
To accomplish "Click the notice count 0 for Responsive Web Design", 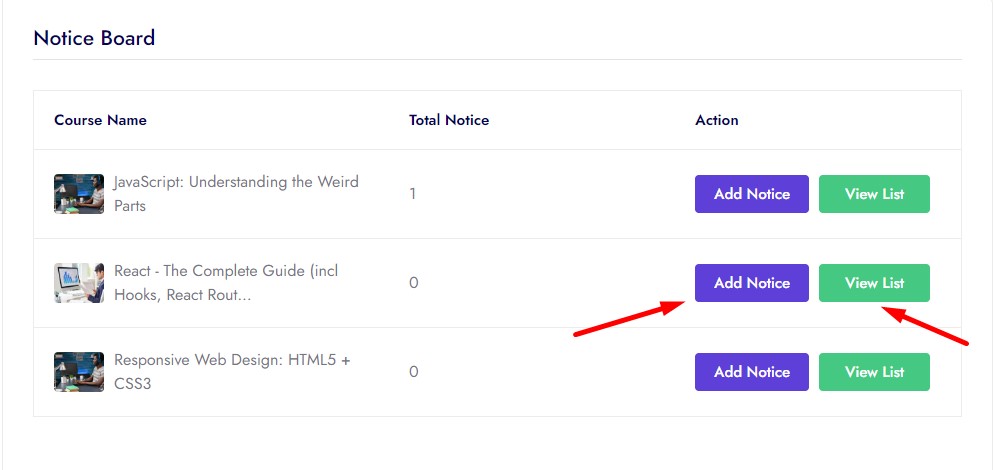I will tap(413, 372).
